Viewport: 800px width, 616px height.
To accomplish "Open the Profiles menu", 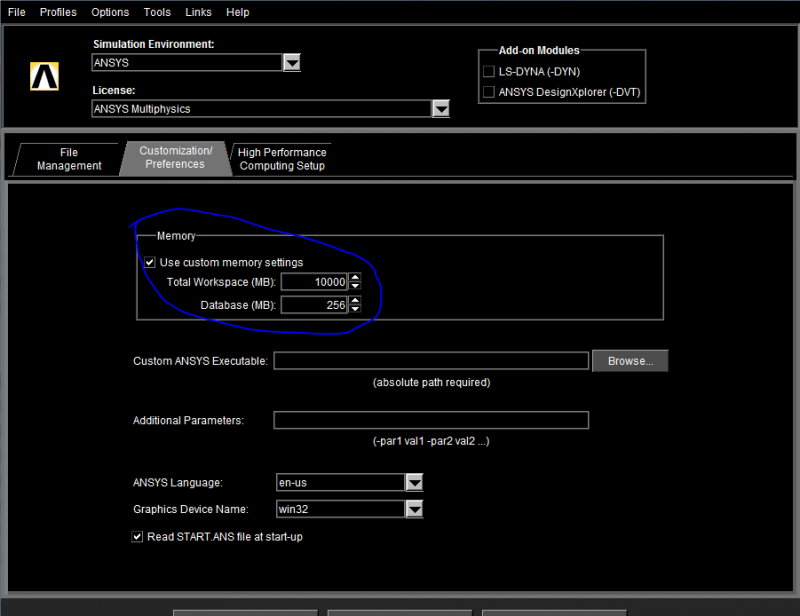I will pos(58,12).
